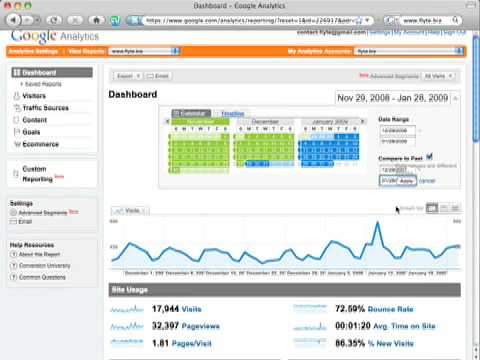
Task: Click the Goals flag icon
Action: pyautogui.click(x=17, y=132)
